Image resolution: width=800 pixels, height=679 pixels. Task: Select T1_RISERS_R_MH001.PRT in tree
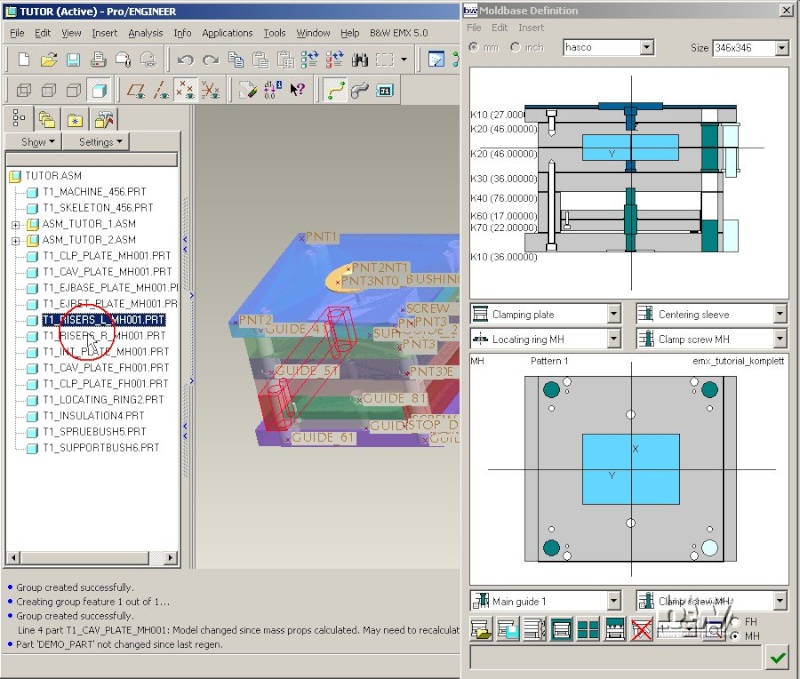[x=104, y=336]
